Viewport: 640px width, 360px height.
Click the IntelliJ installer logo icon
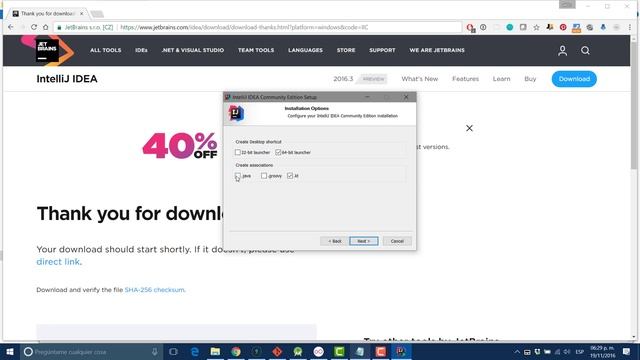(236, 113)
